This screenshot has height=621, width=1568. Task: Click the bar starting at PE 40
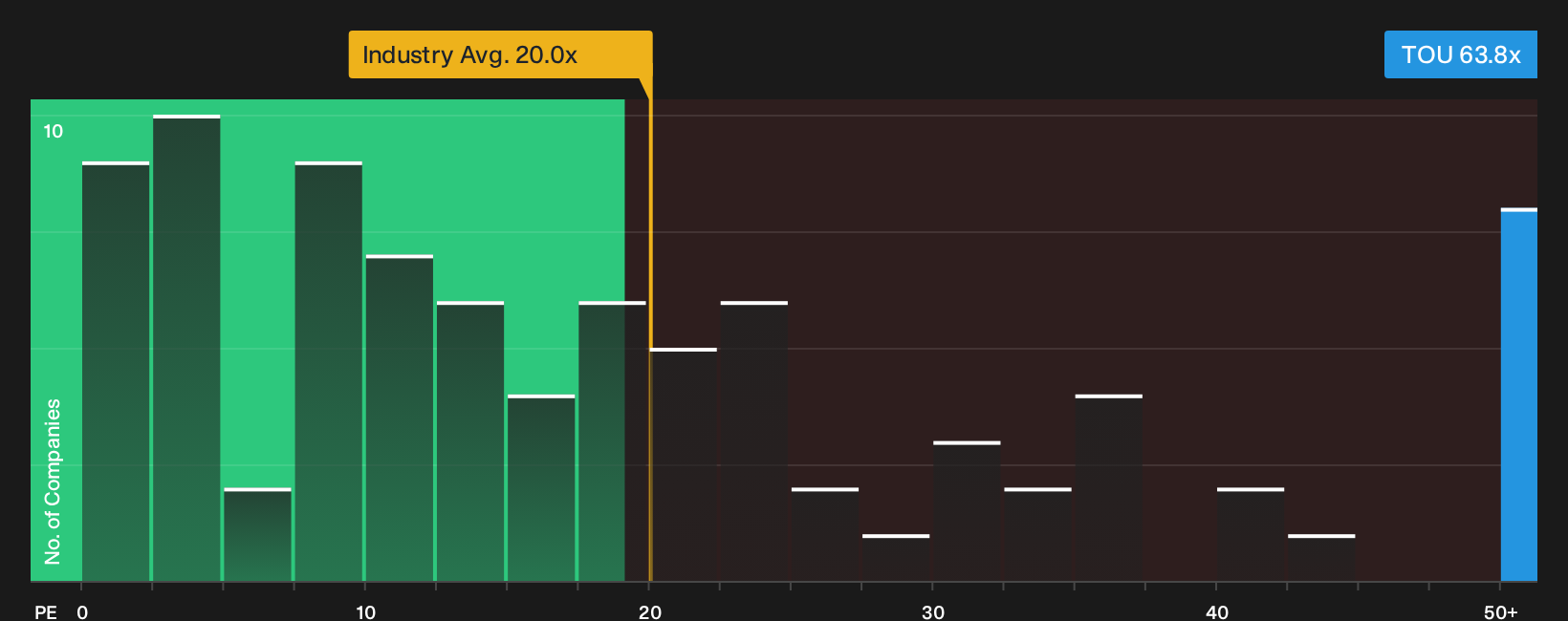tap(1251, 535)
